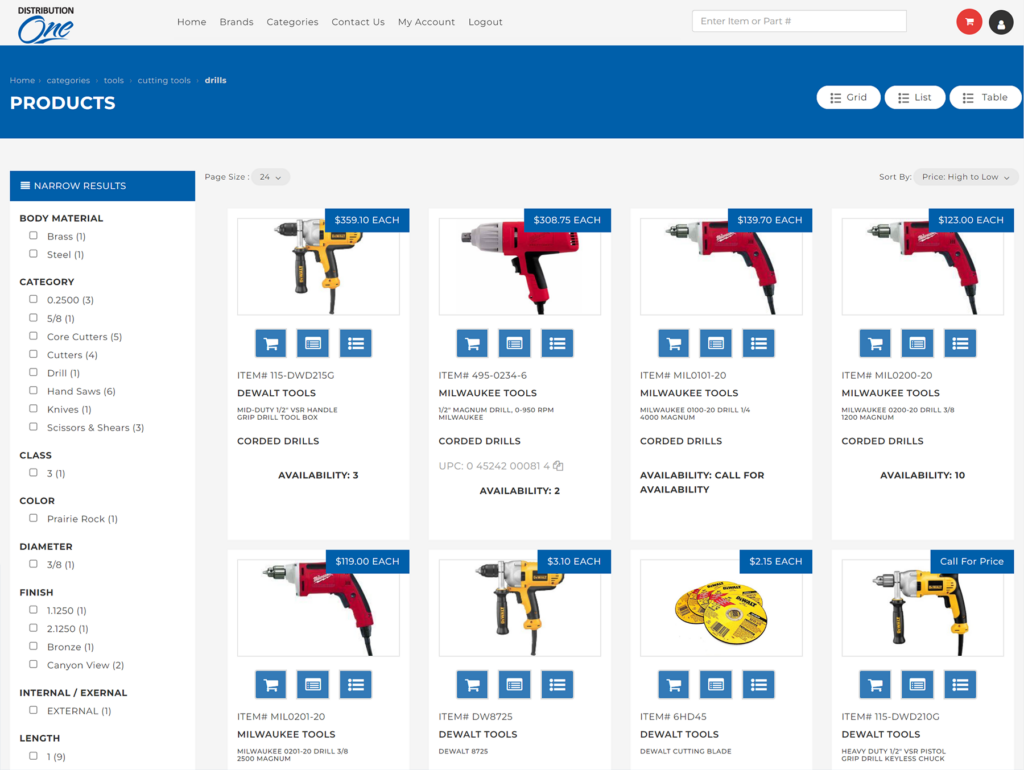This screenshot has width=1024, height=770.
Task: Open the DeWalt cutting blade 6HD45 image
Action: (721, 608)
